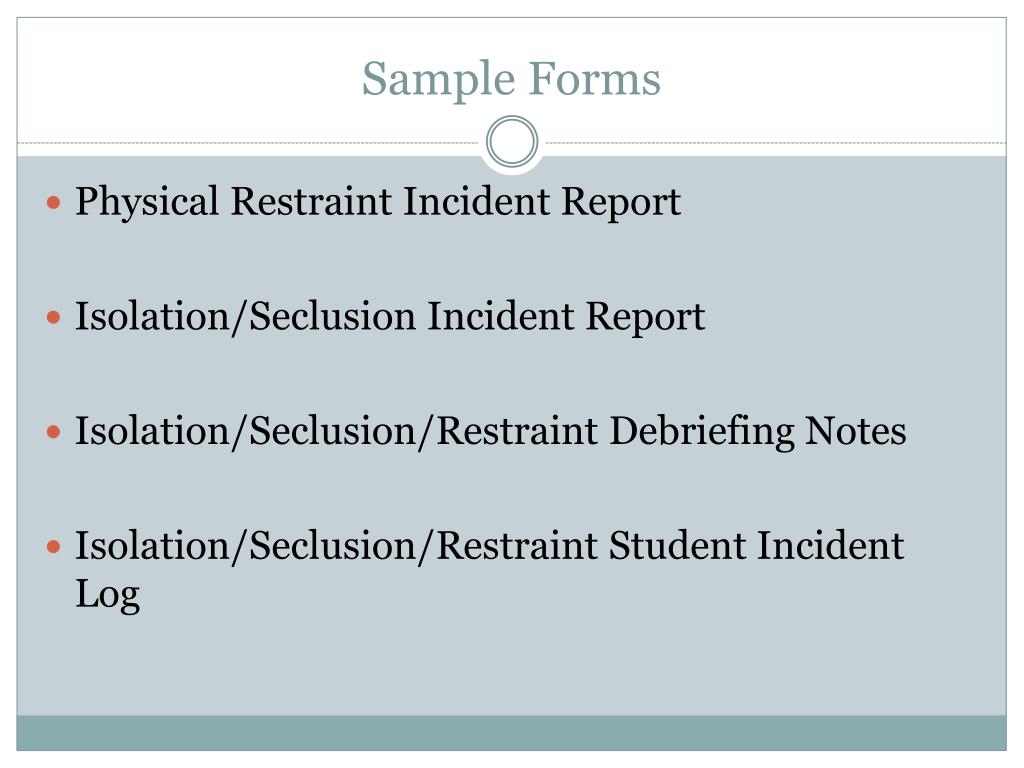Select the Physical Restraint Incident Report line
Viewport: 1024px width, 768px height.
point(378,202)
